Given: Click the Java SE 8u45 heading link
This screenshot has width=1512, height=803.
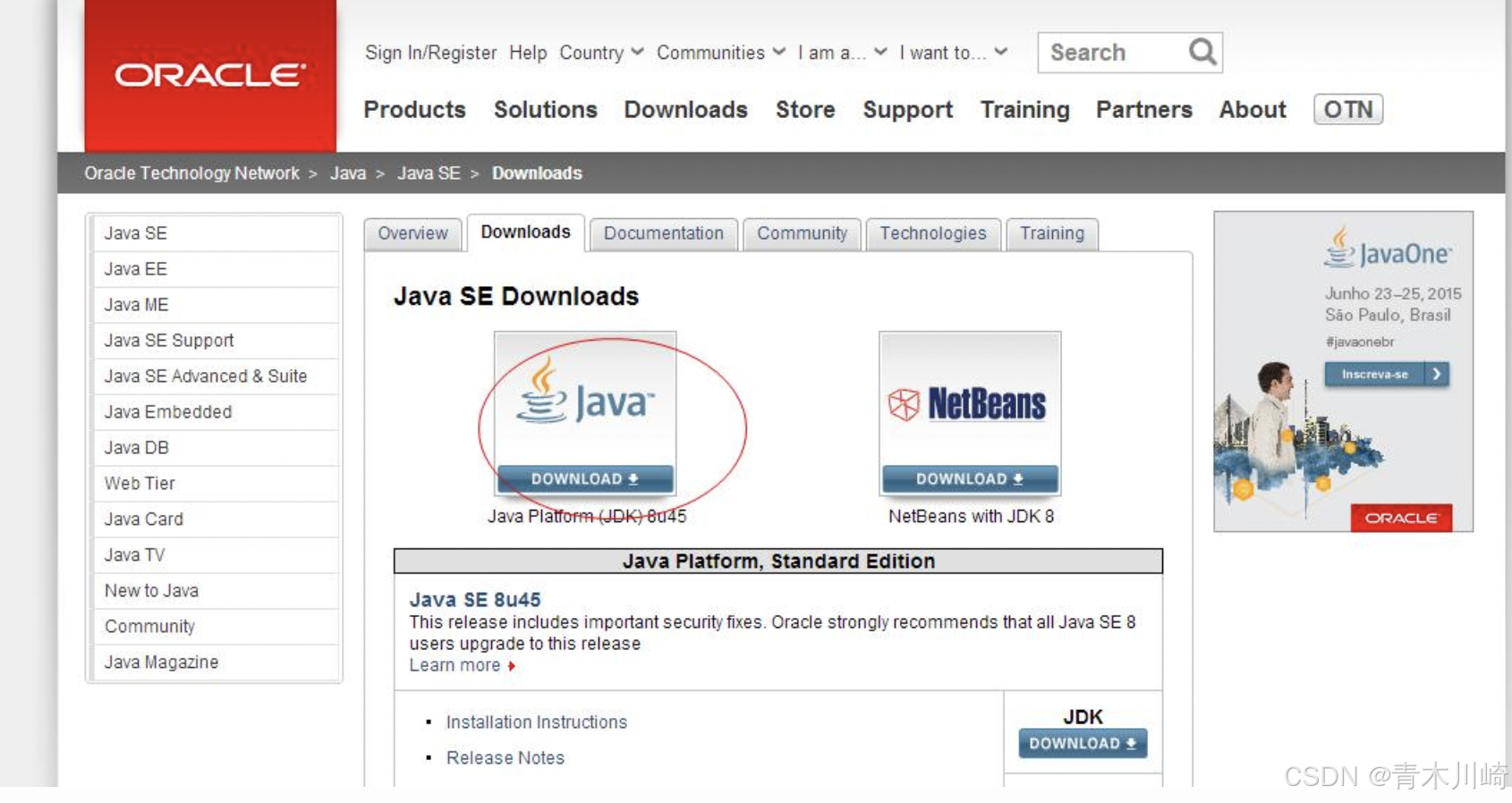Looking at the screenshot, I should (x=475, y=600).
